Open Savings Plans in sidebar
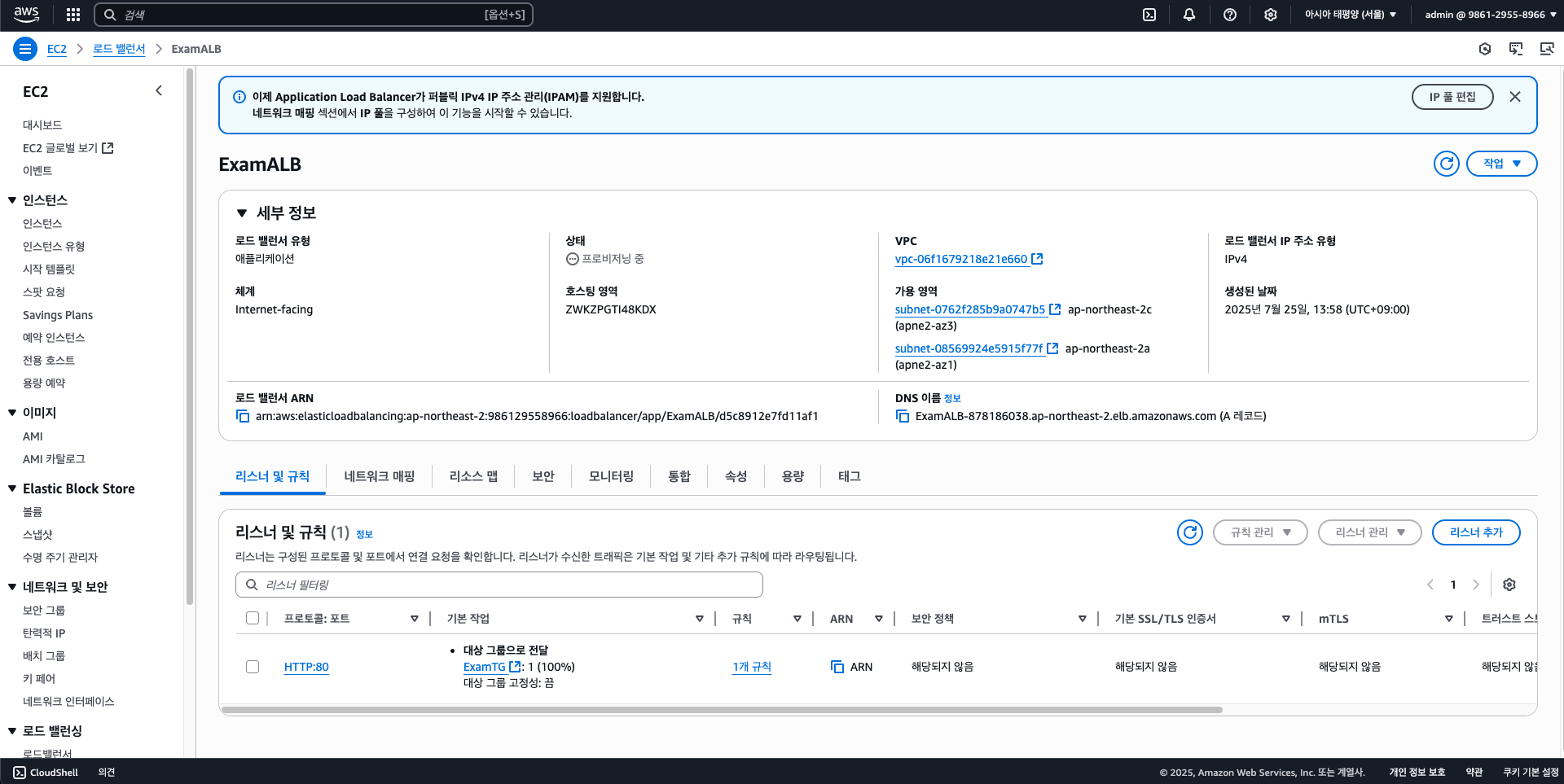The height and width of the screenshot is (784, 1564). (x=58, y=315)
